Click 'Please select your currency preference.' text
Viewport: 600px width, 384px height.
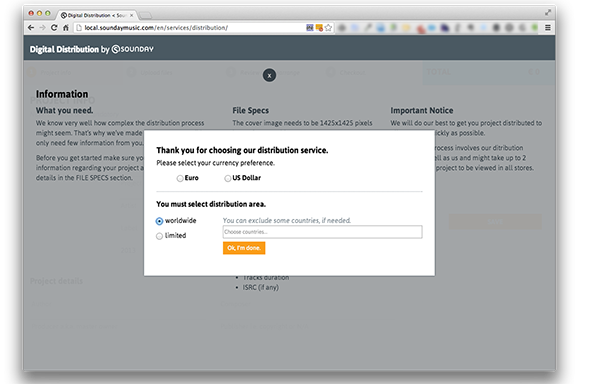[x=215, y=163]
